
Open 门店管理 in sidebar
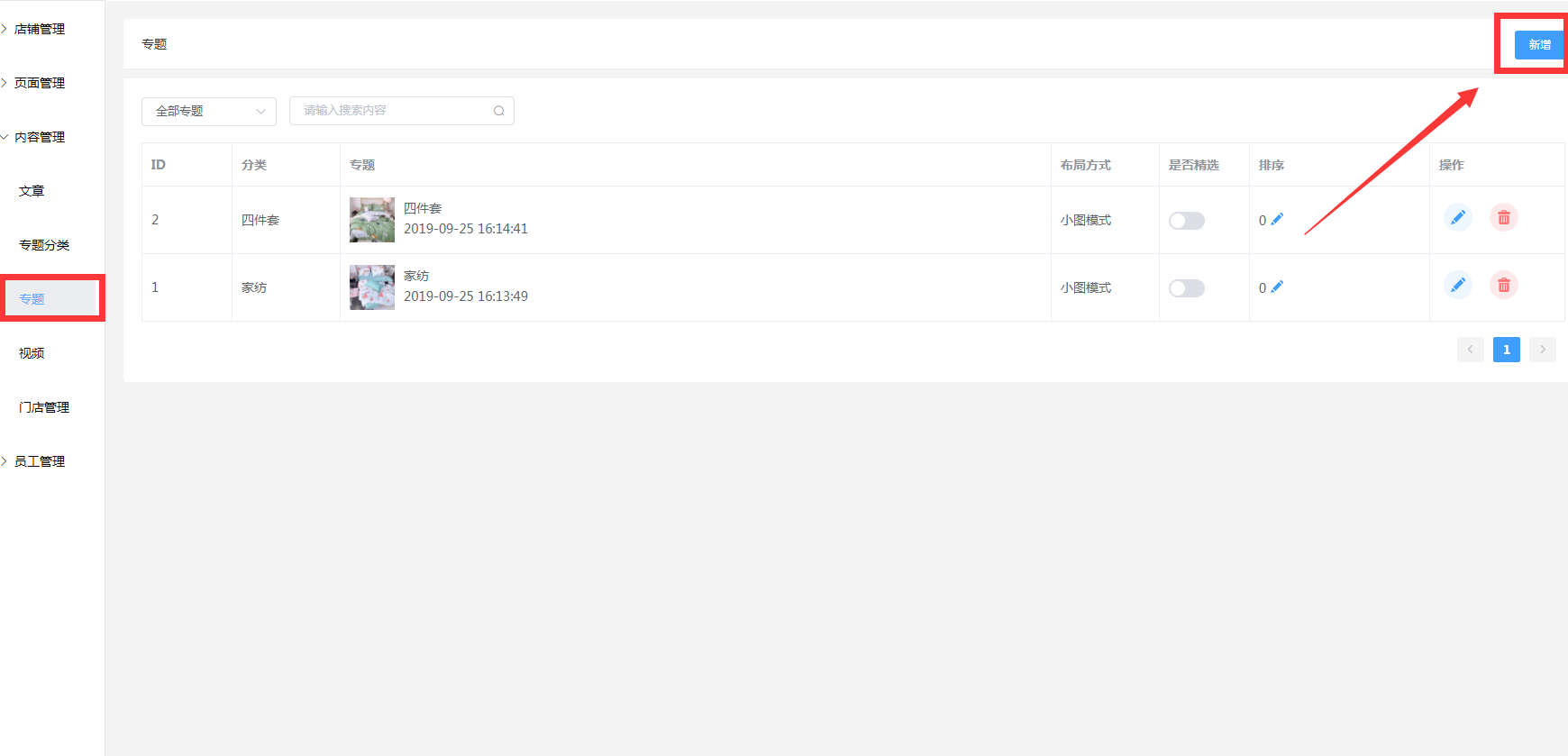(44, 407)
